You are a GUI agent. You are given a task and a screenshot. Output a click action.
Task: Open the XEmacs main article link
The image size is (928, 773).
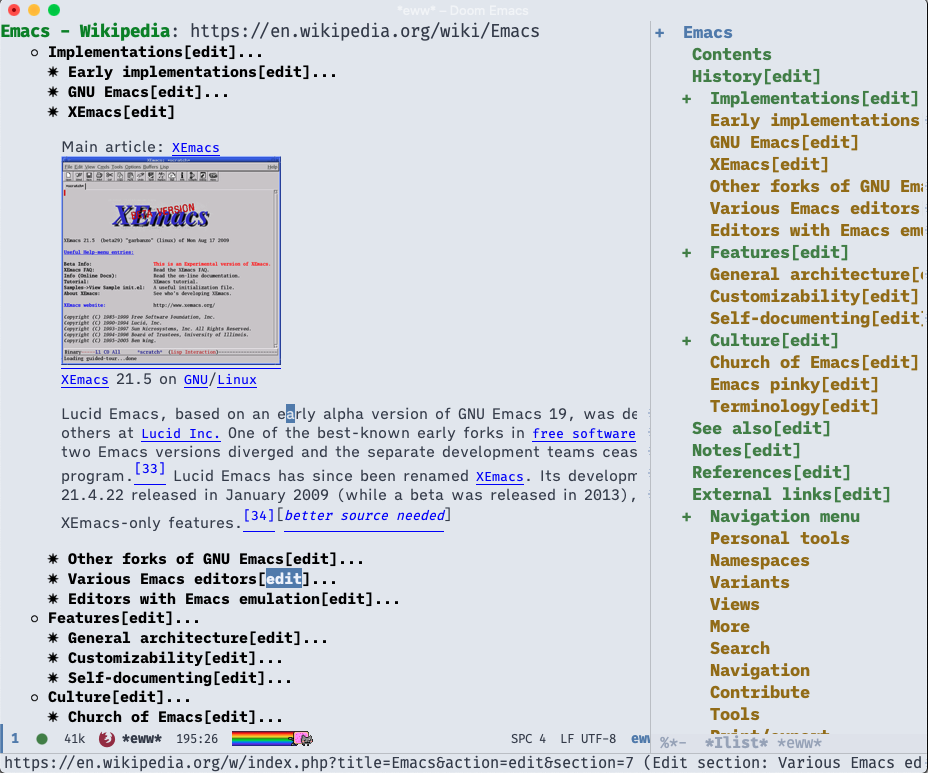(x=196, y=147)
